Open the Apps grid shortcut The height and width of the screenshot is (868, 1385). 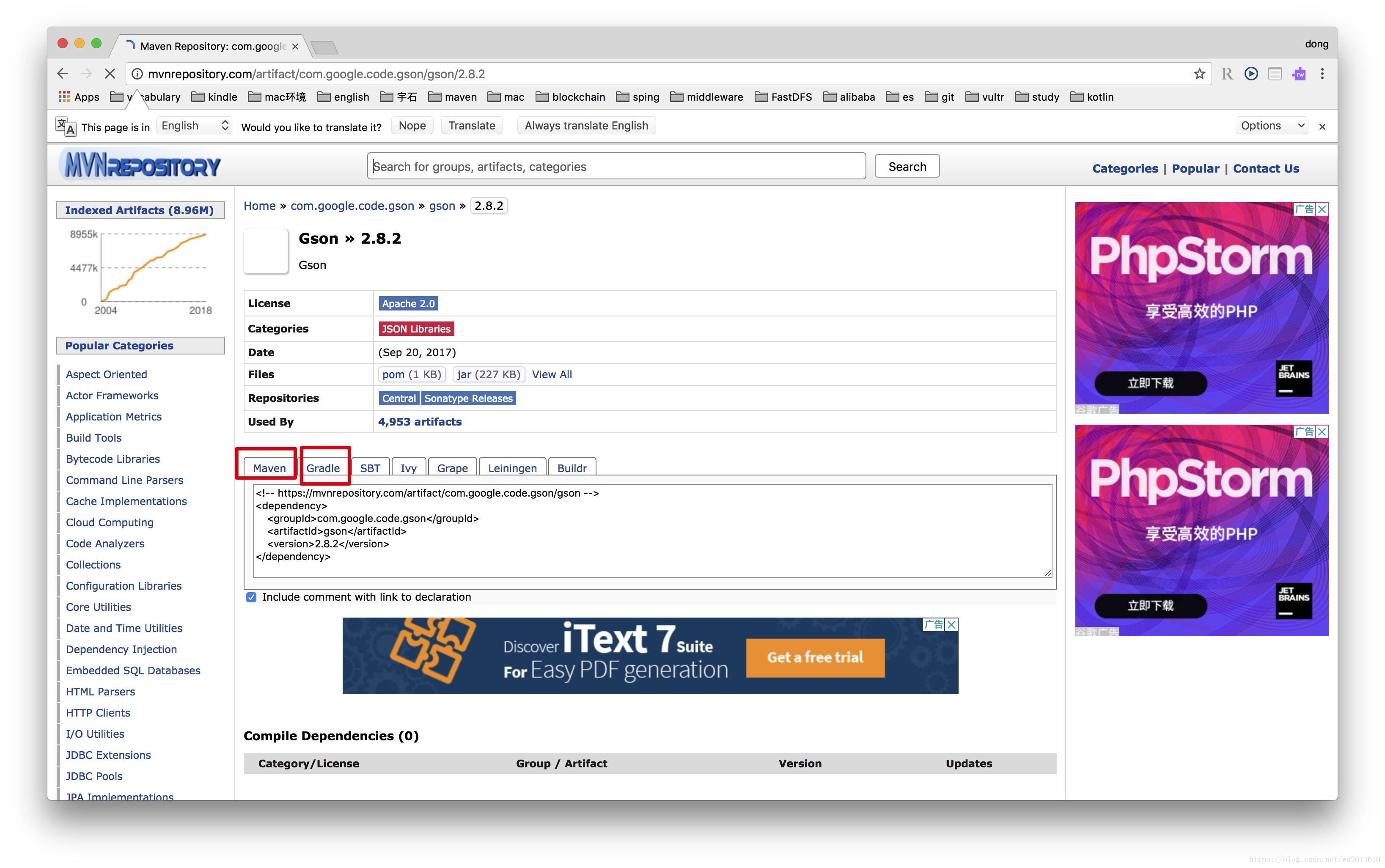(79, 97)
